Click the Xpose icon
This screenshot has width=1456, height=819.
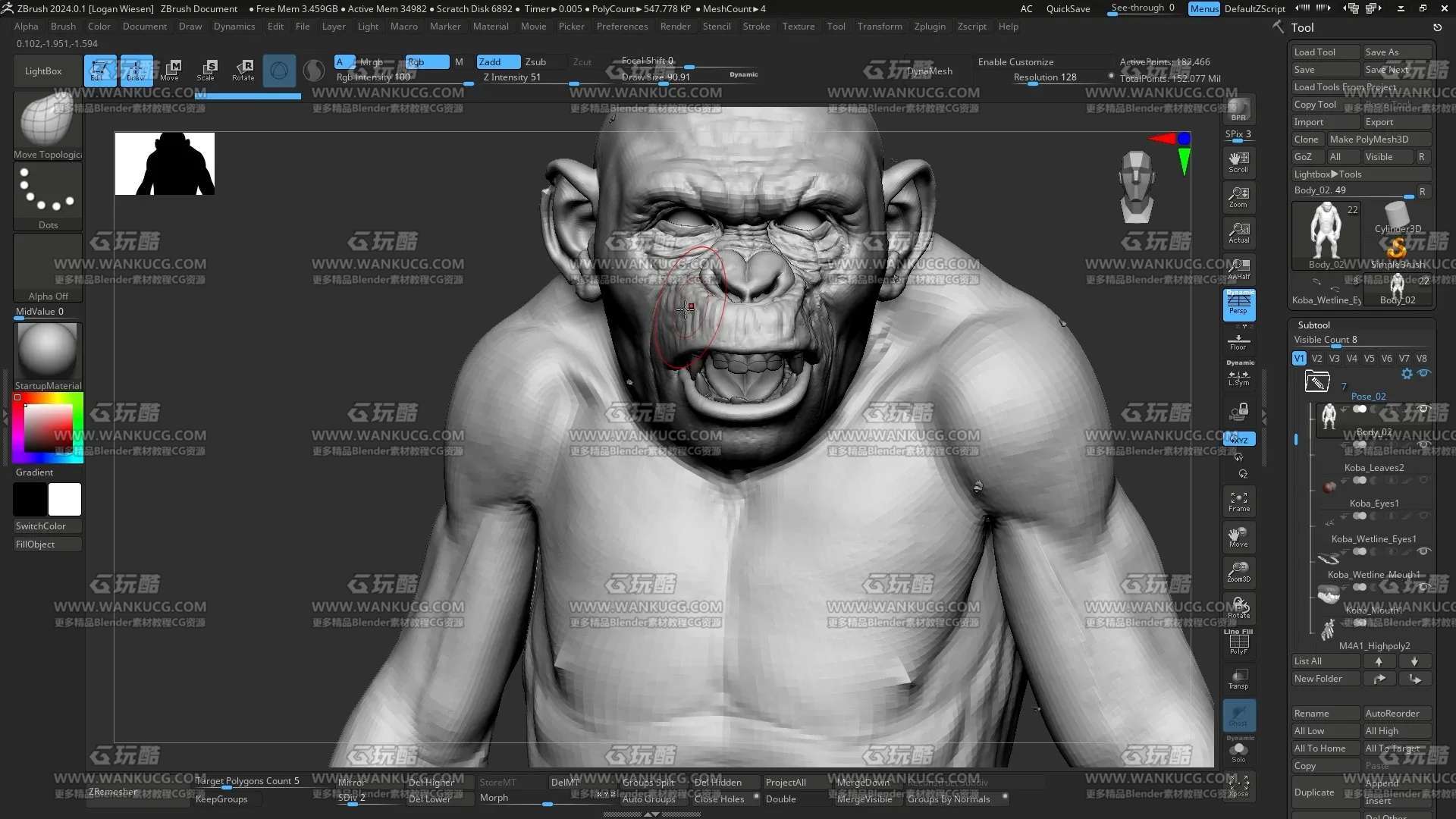[x=1238, y=786]
